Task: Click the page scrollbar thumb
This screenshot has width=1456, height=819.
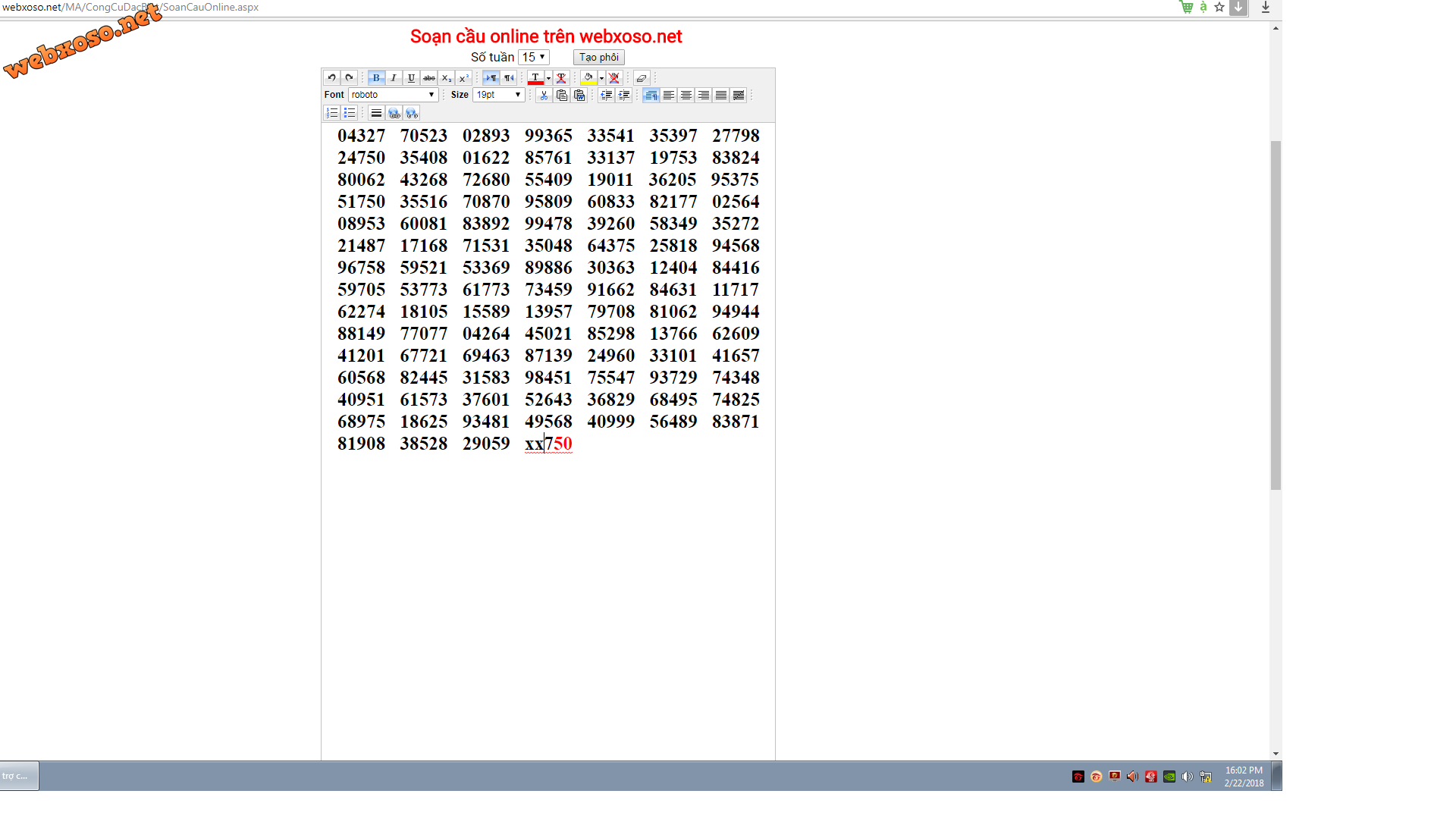Action: pos(1276,315)
